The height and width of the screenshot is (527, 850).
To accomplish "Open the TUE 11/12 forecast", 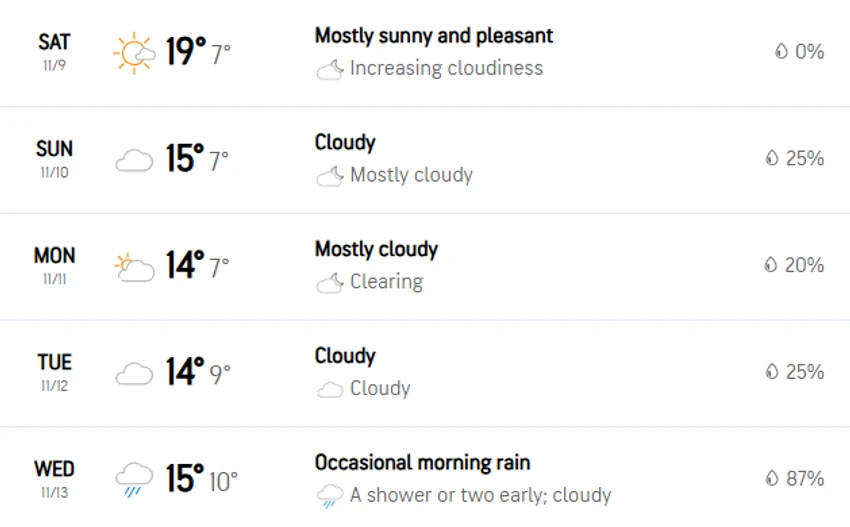I will [x=425, y=374].
